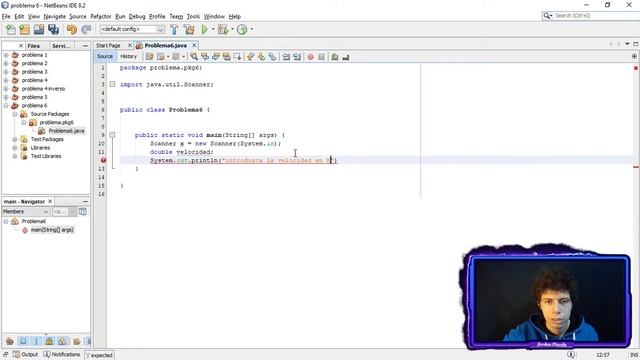This screenshot has width=640, height=360.
Task: Minimize the Navigator panel
Action: pos(85,202)
